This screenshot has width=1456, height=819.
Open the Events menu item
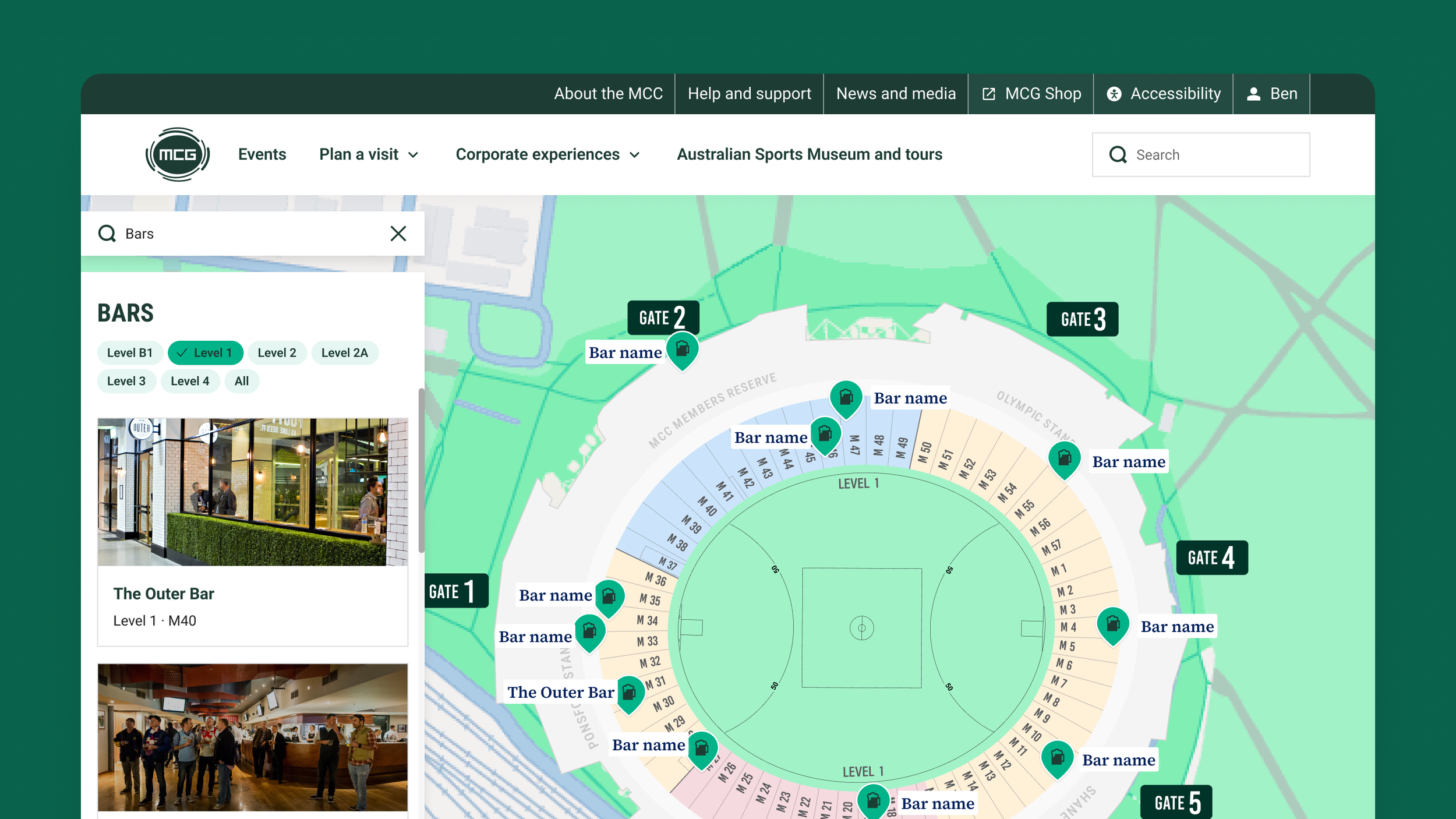tap(262, 154)
